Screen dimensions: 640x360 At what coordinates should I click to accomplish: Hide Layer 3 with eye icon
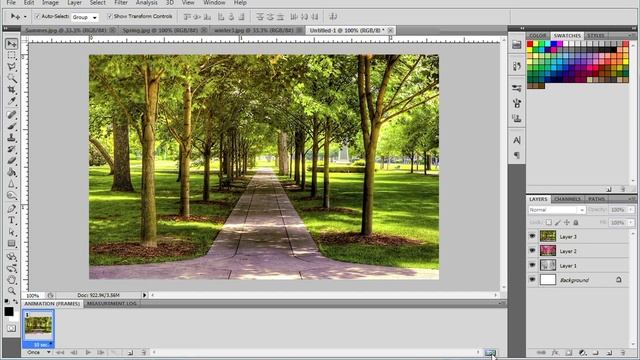click(x=532, y=236)
